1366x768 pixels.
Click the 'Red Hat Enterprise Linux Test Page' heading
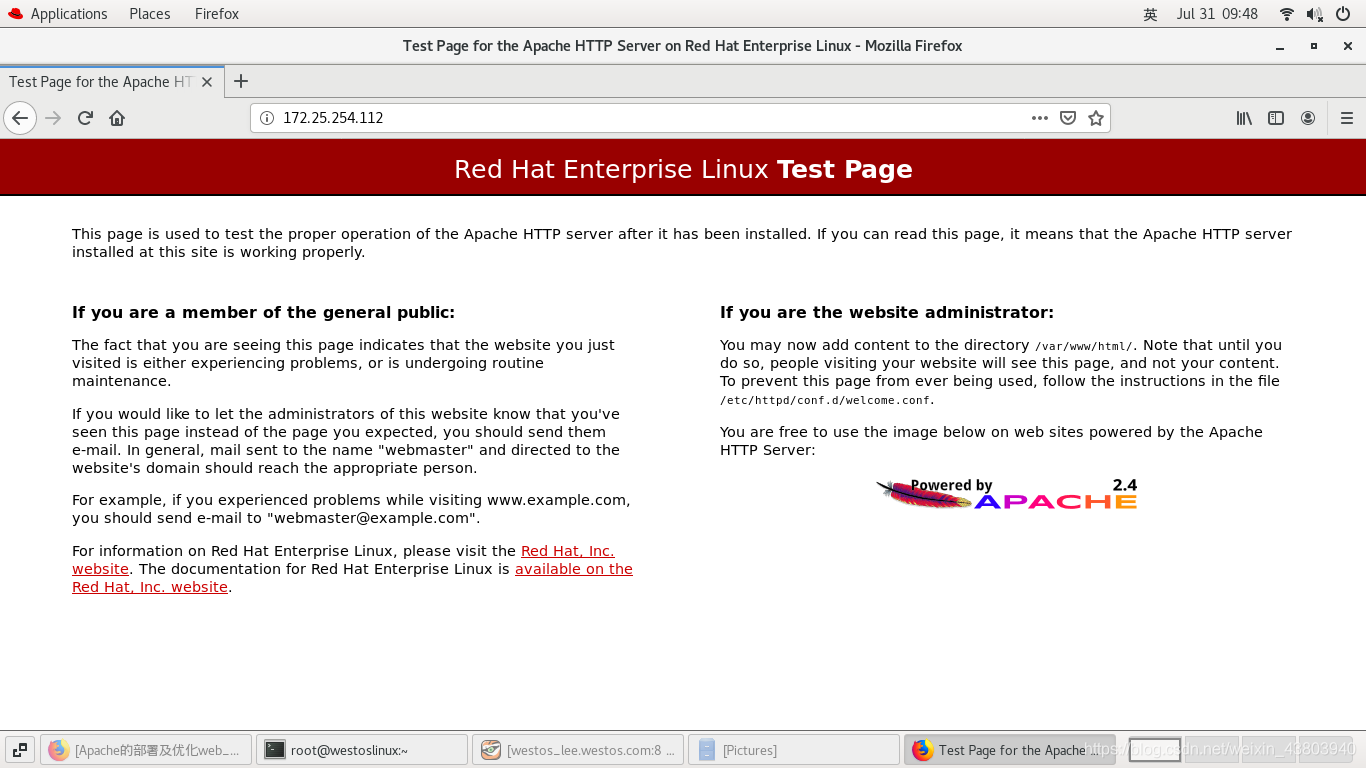683,169
